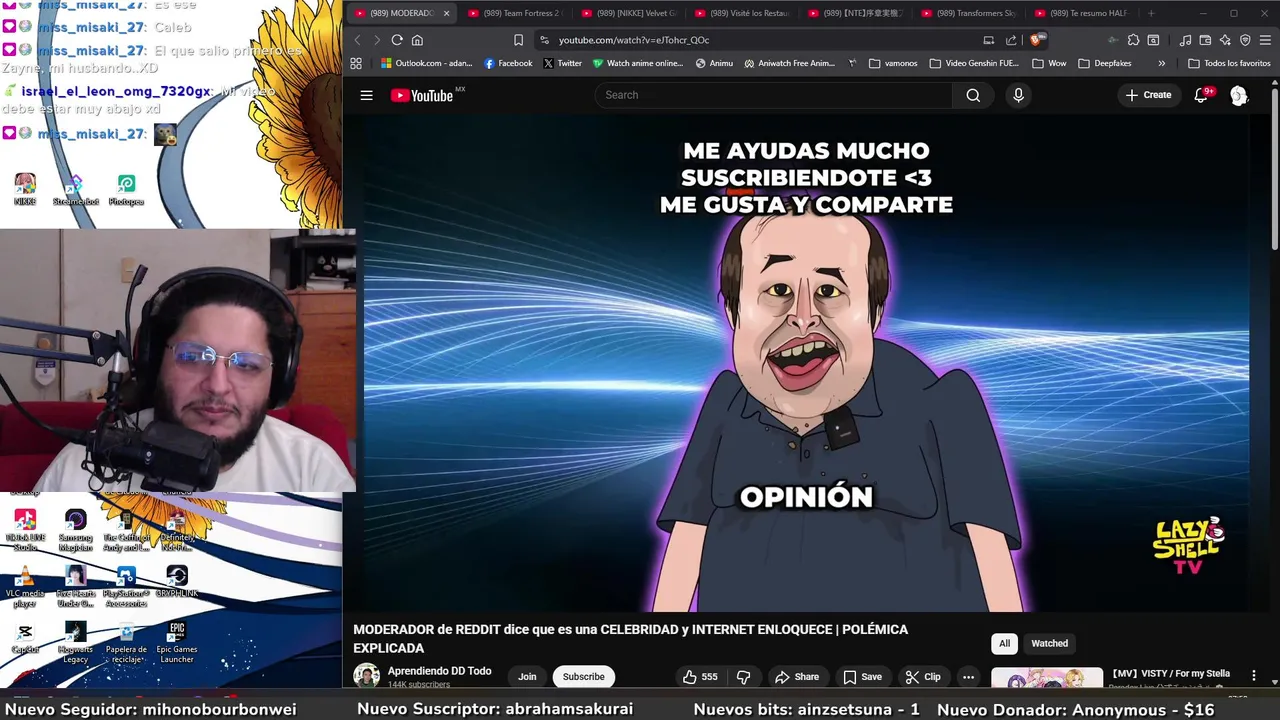Subscribe to Aprendiendo DD Todo
This screenshot has height=720, width=1280.
pyautogui.click(x=583, y=677)
